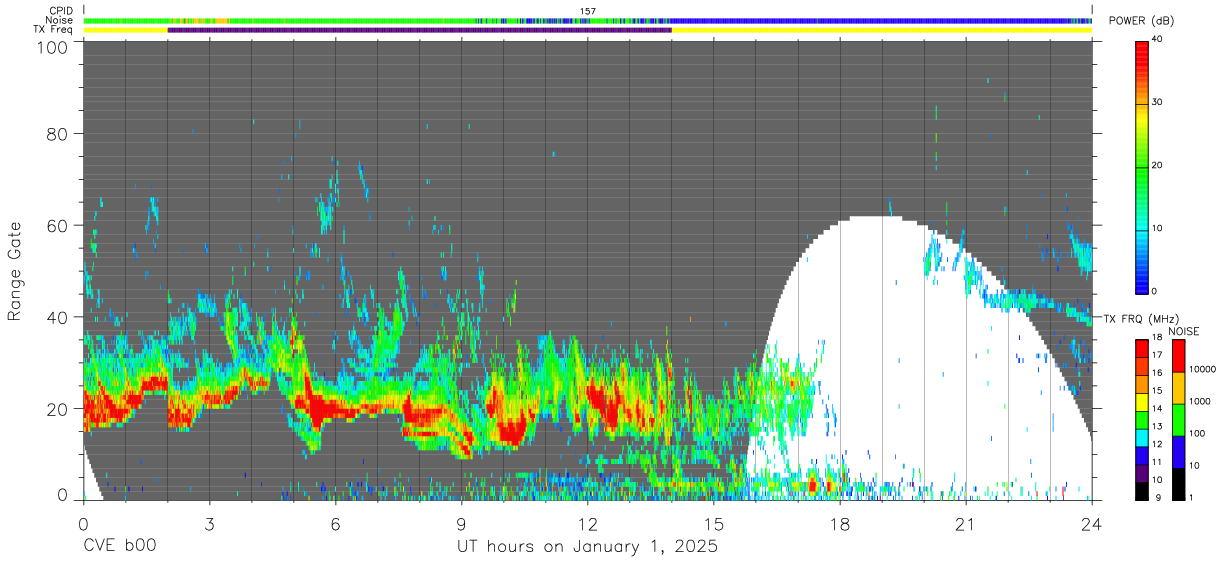Click the 10000 tick on NOISE legend
This screenshot has height=567, width=1228.
1203,371
